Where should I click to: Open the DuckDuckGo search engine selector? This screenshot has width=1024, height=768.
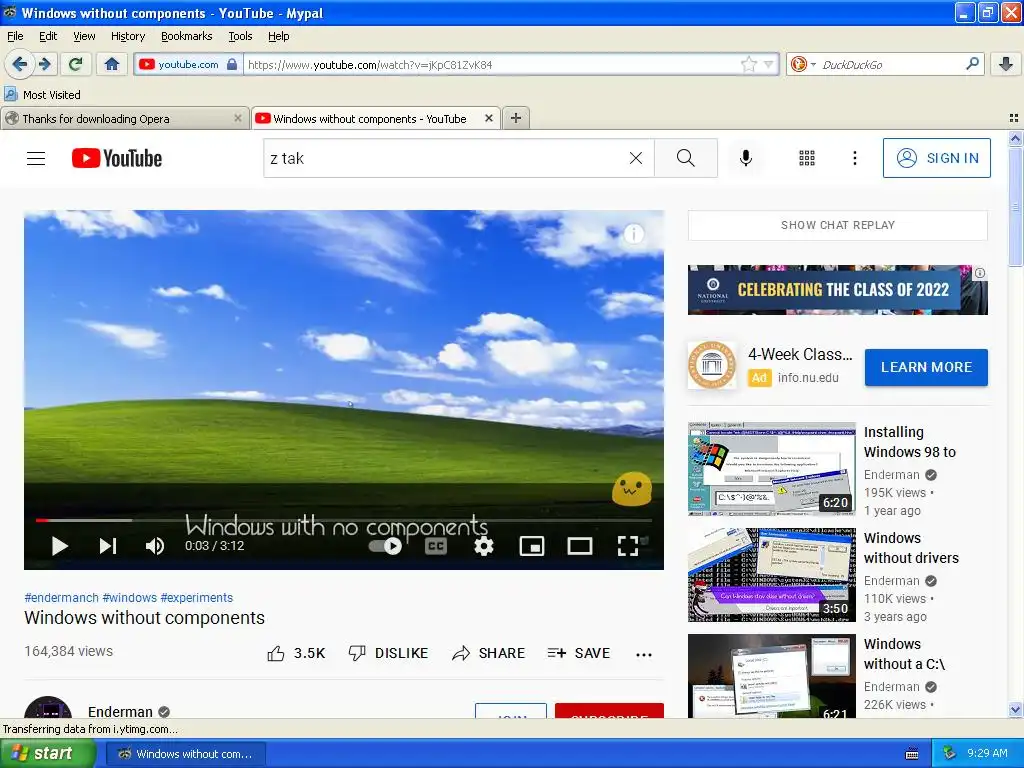(x=803, y=64)
